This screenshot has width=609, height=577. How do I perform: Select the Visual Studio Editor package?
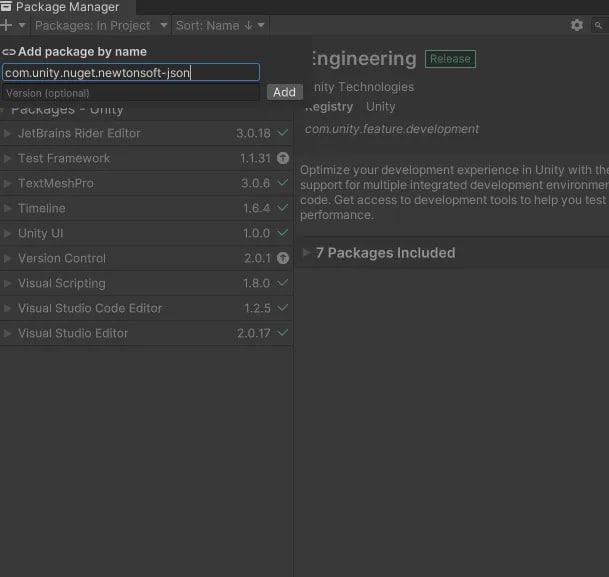pos(146,333)
